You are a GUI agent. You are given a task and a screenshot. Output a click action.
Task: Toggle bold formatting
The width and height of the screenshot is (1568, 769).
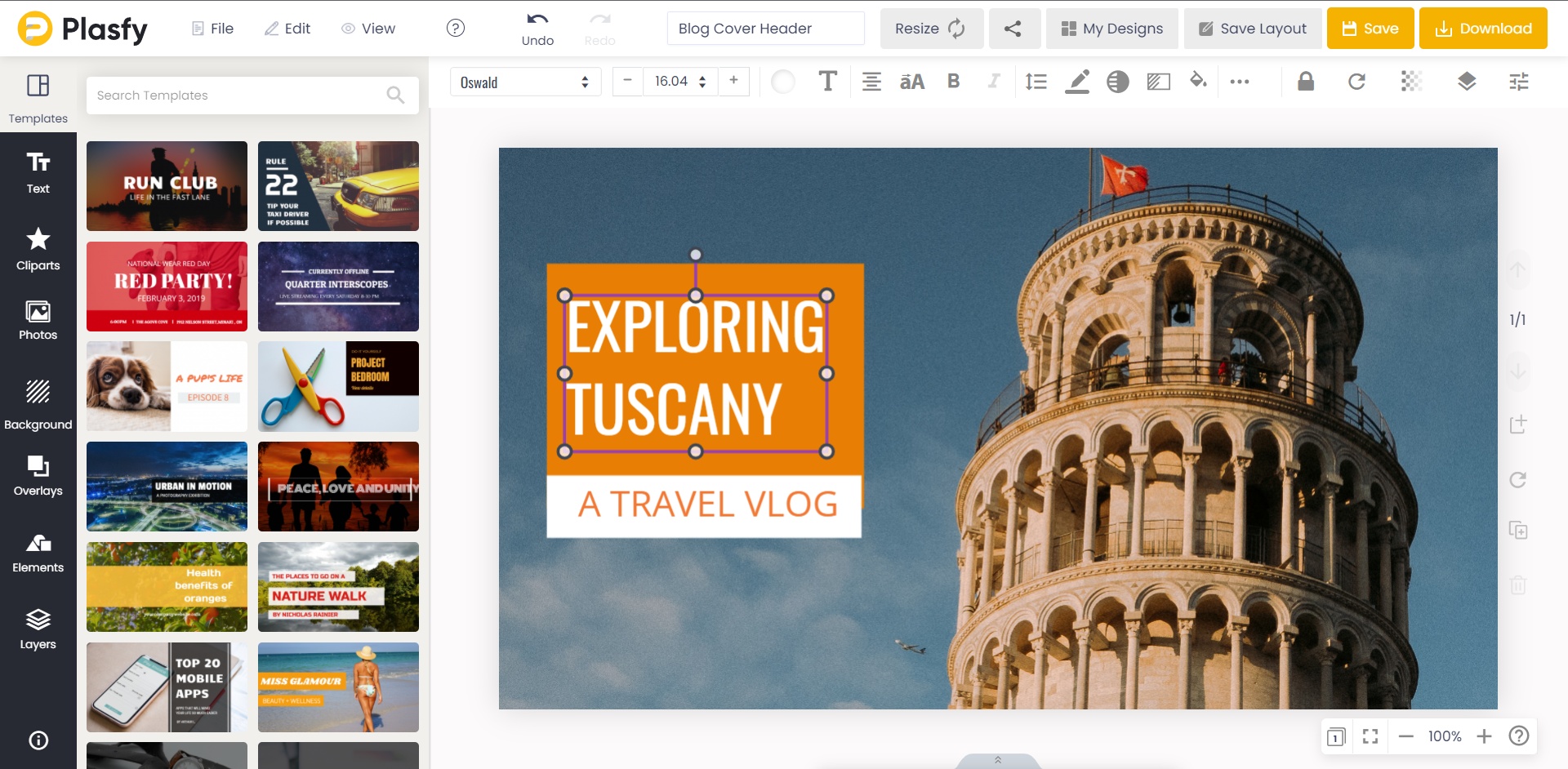click(x=953, y=82)
